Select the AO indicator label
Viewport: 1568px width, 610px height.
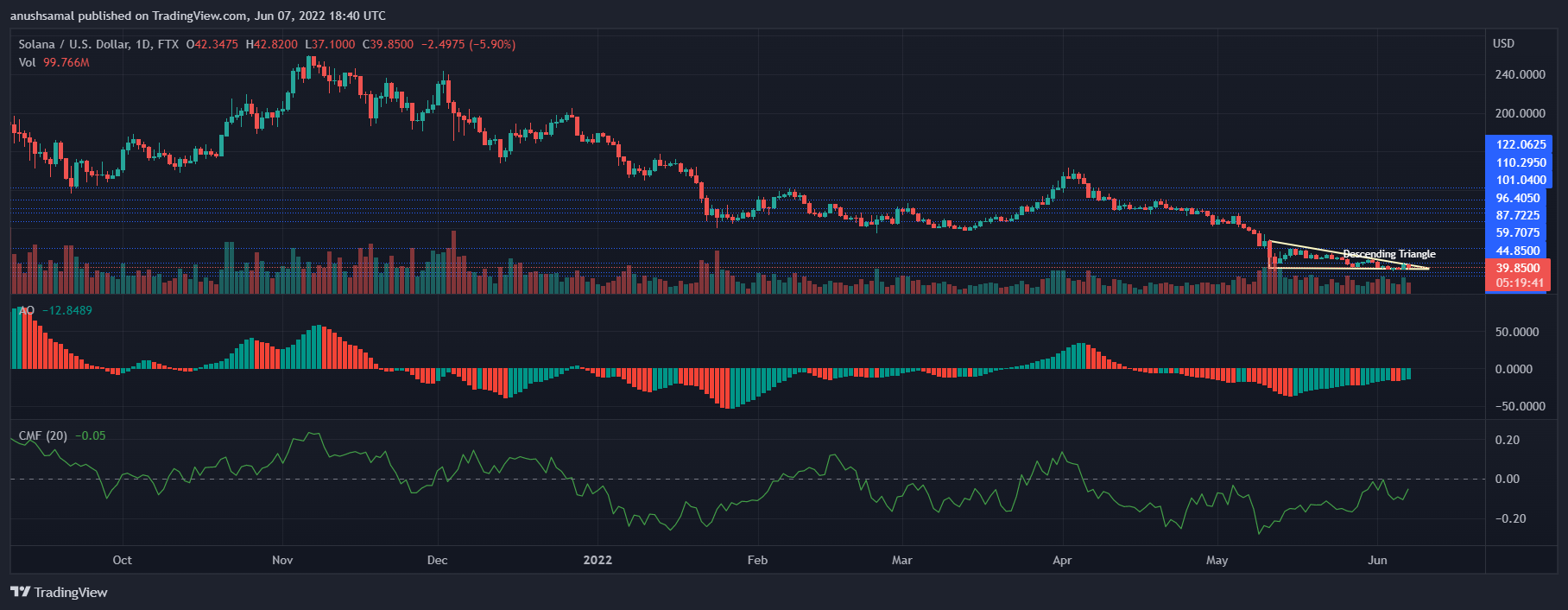tap(27, 310)
